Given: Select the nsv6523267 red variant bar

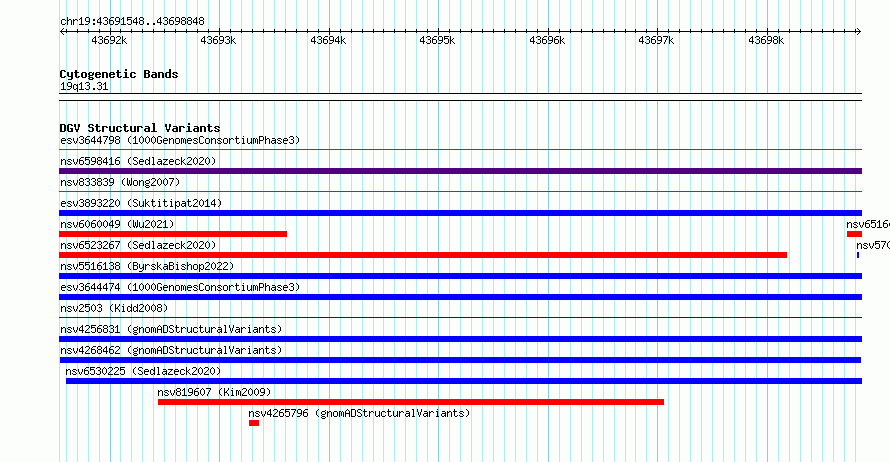Looking at the screenshot, I should point(423,255).
